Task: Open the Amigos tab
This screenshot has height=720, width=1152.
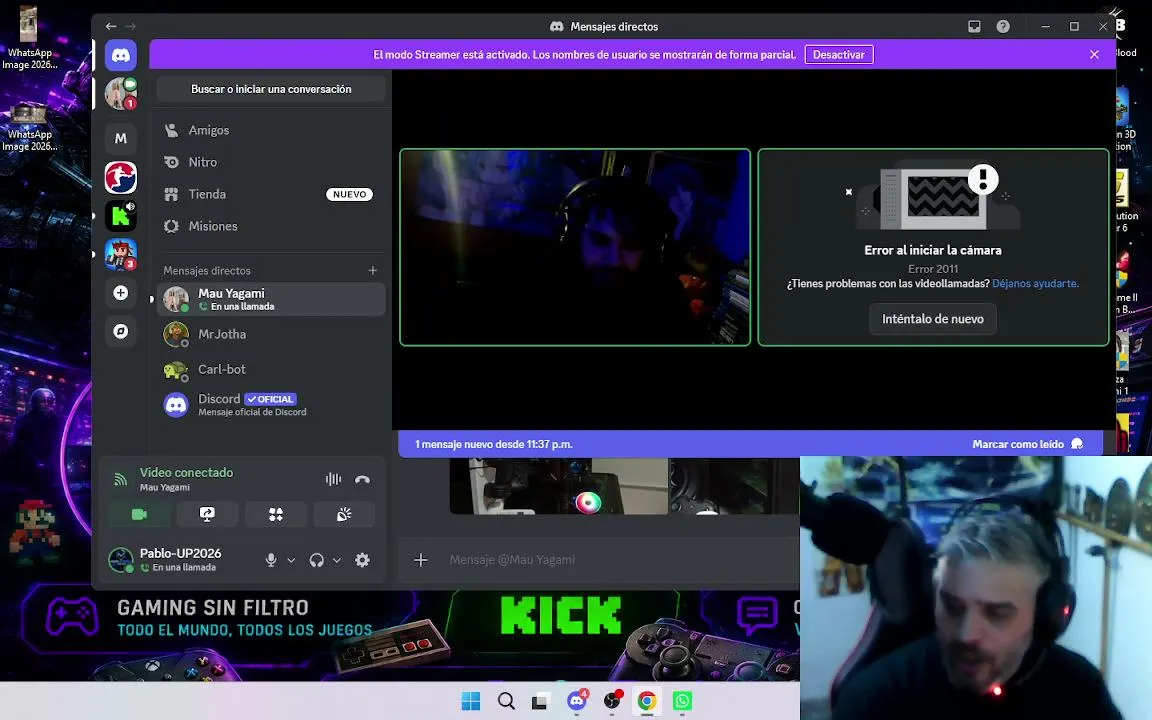Action: coord(270,130)
